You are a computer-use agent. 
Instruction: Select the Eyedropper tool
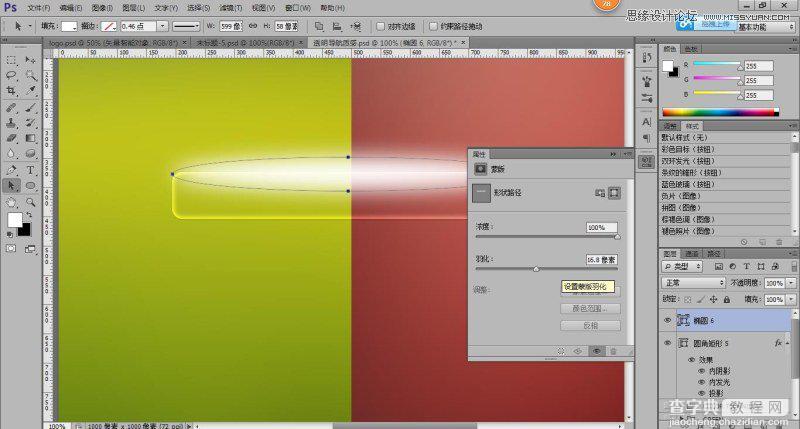pos(31,90)
